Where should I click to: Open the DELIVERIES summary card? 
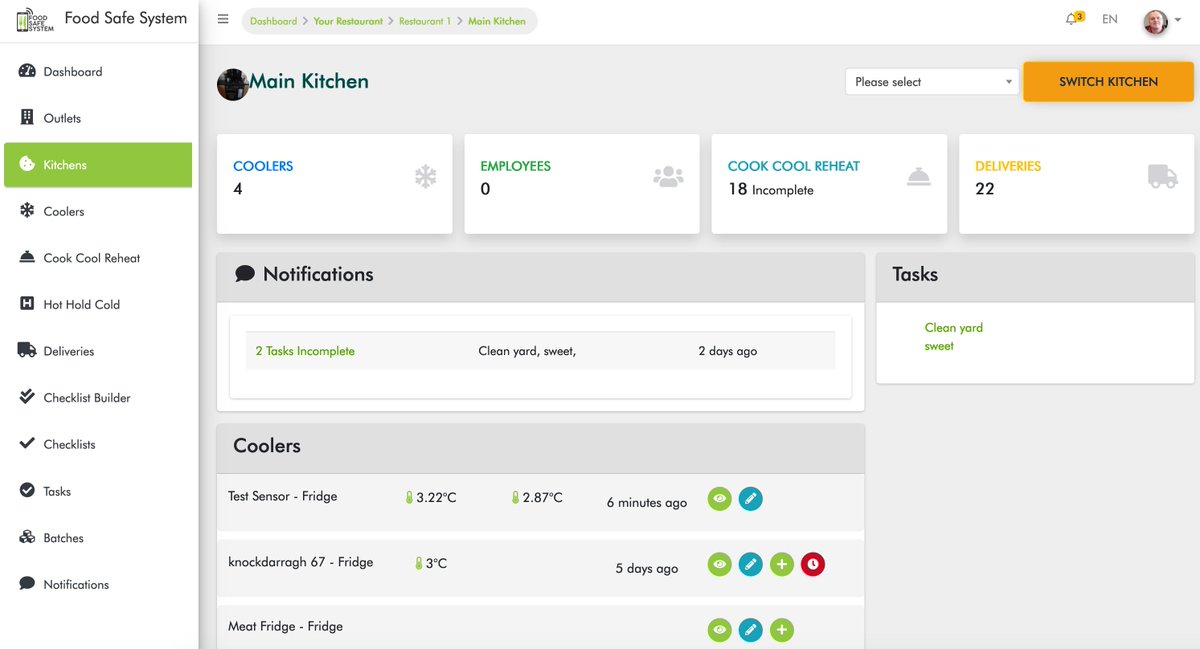coord(1076,184)
